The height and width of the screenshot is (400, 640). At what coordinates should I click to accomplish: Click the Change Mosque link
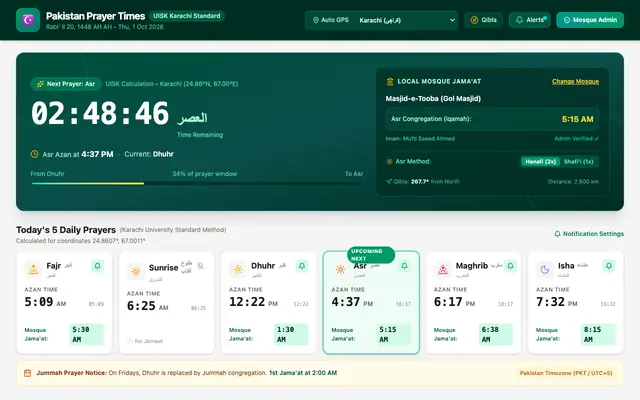[x=576, y=82]
